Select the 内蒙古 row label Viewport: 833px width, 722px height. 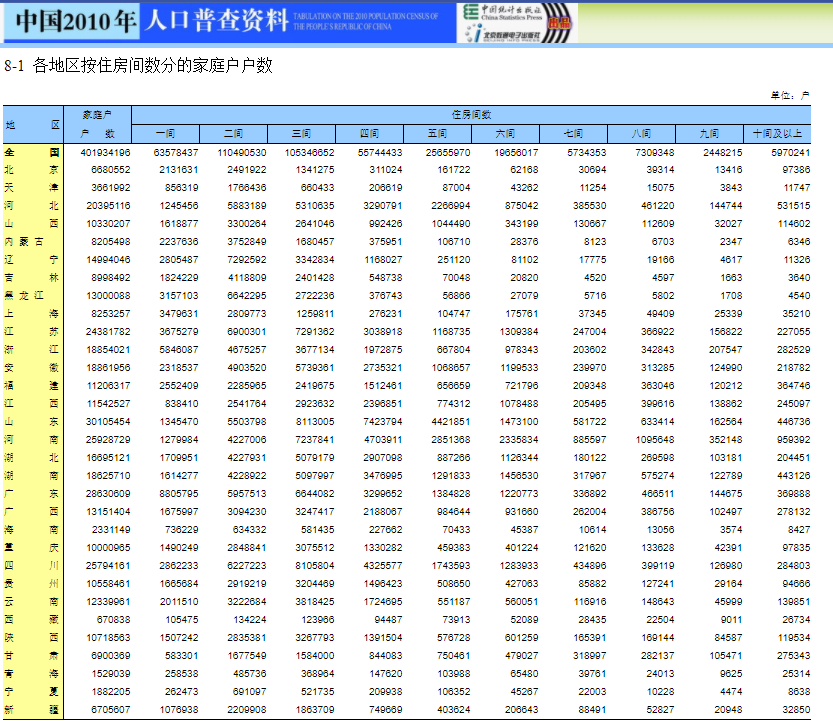point(24,242)
